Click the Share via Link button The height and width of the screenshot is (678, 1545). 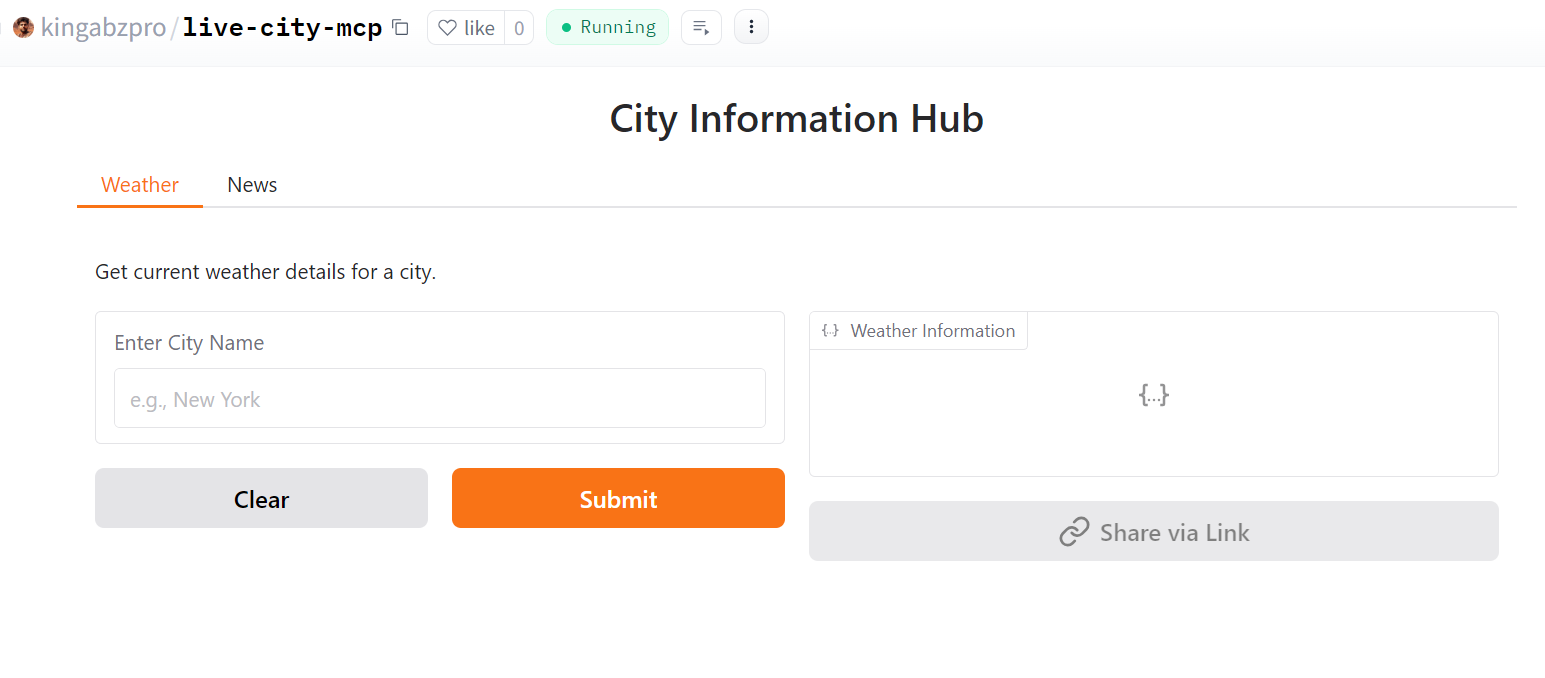pyautogui.click(x=1154, y=531)
